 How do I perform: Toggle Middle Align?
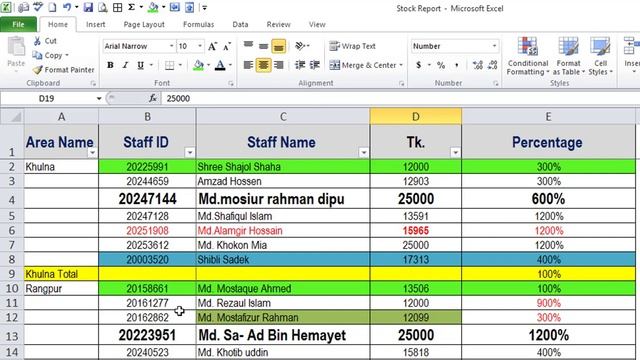tap(263, 46)
